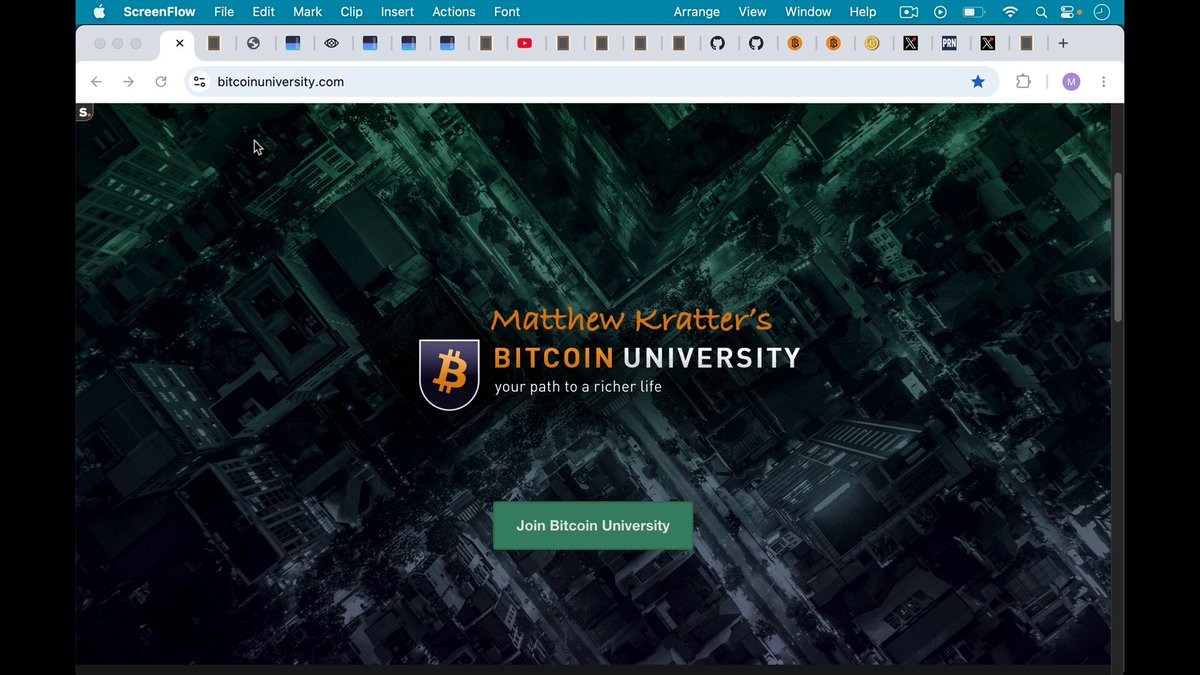Open the Arrange menu

tap(697, 12)
